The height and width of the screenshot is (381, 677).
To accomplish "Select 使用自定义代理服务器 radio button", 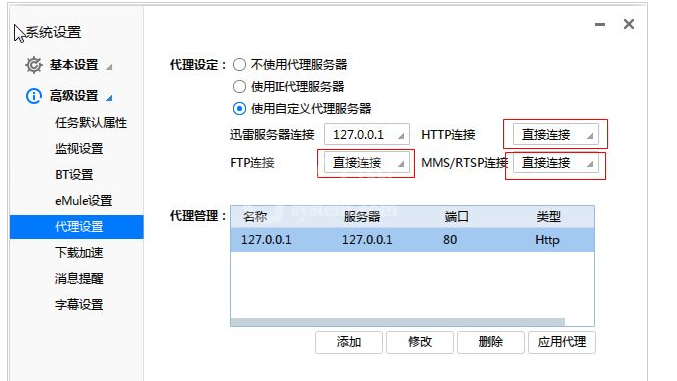I will (240, 108).
